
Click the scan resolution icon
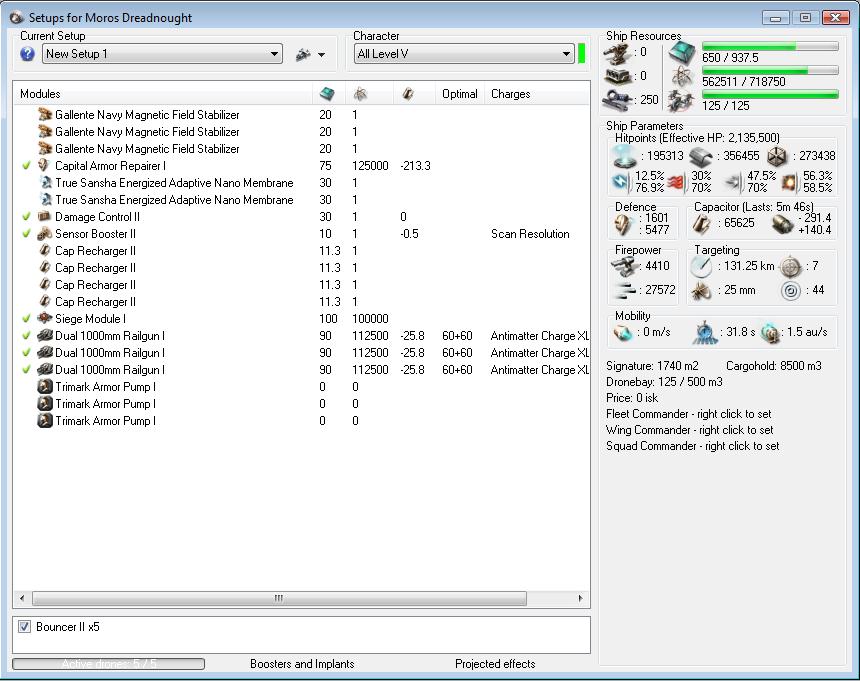pos(701,291)
